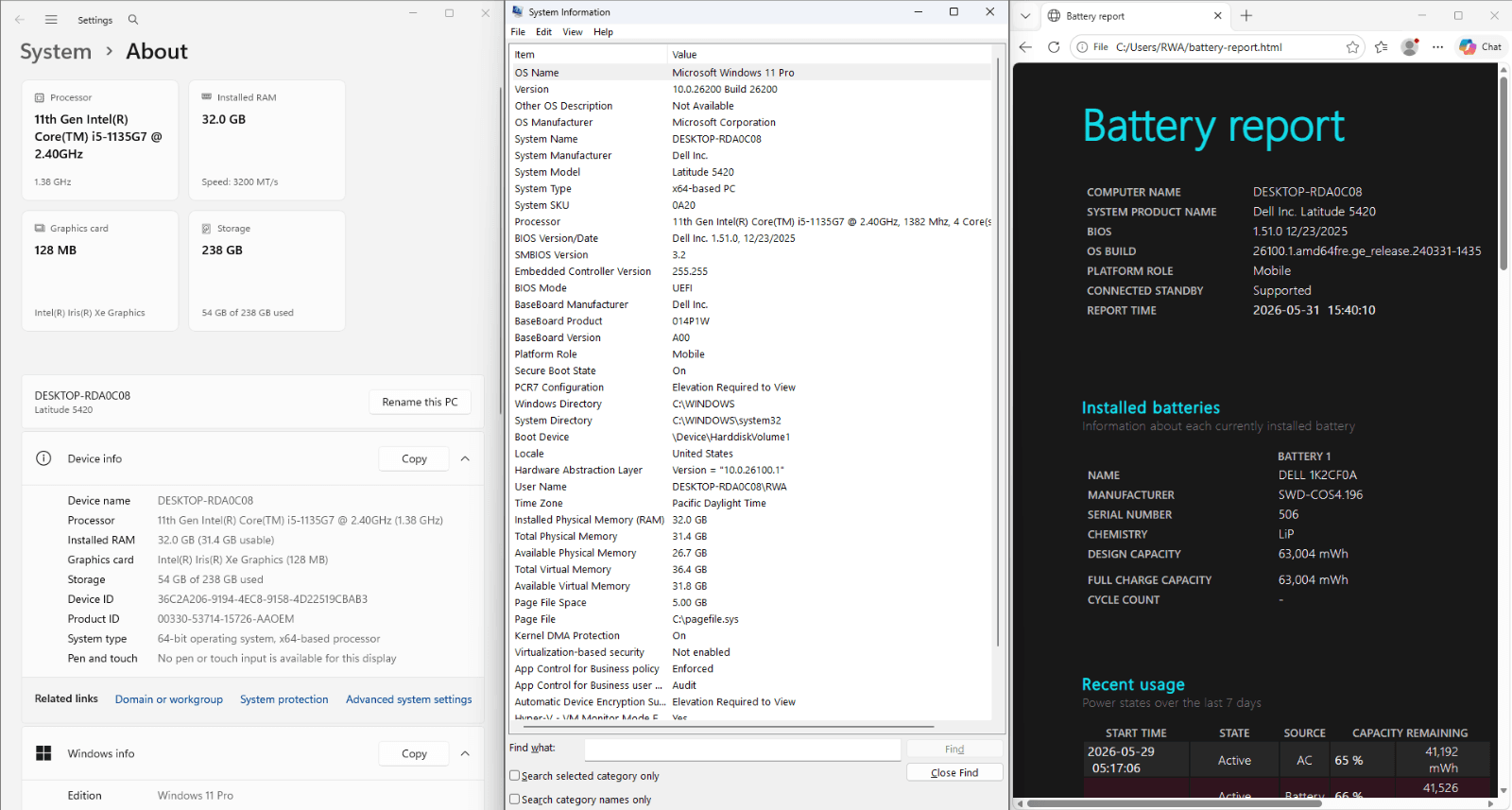This screenshot has height=810, width=1512.
Task: Click the Battery report tab globe icon
Action: (x=1055, y=16)
